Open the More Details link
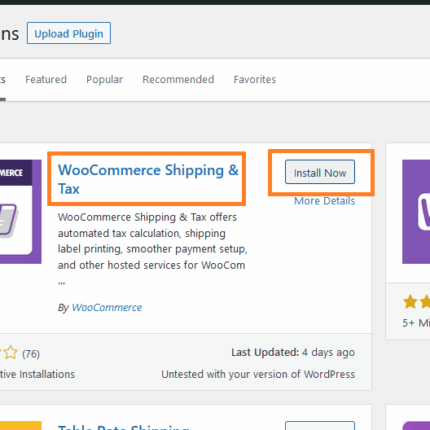Screen dimensions: 430x430 tap(325, 201)
